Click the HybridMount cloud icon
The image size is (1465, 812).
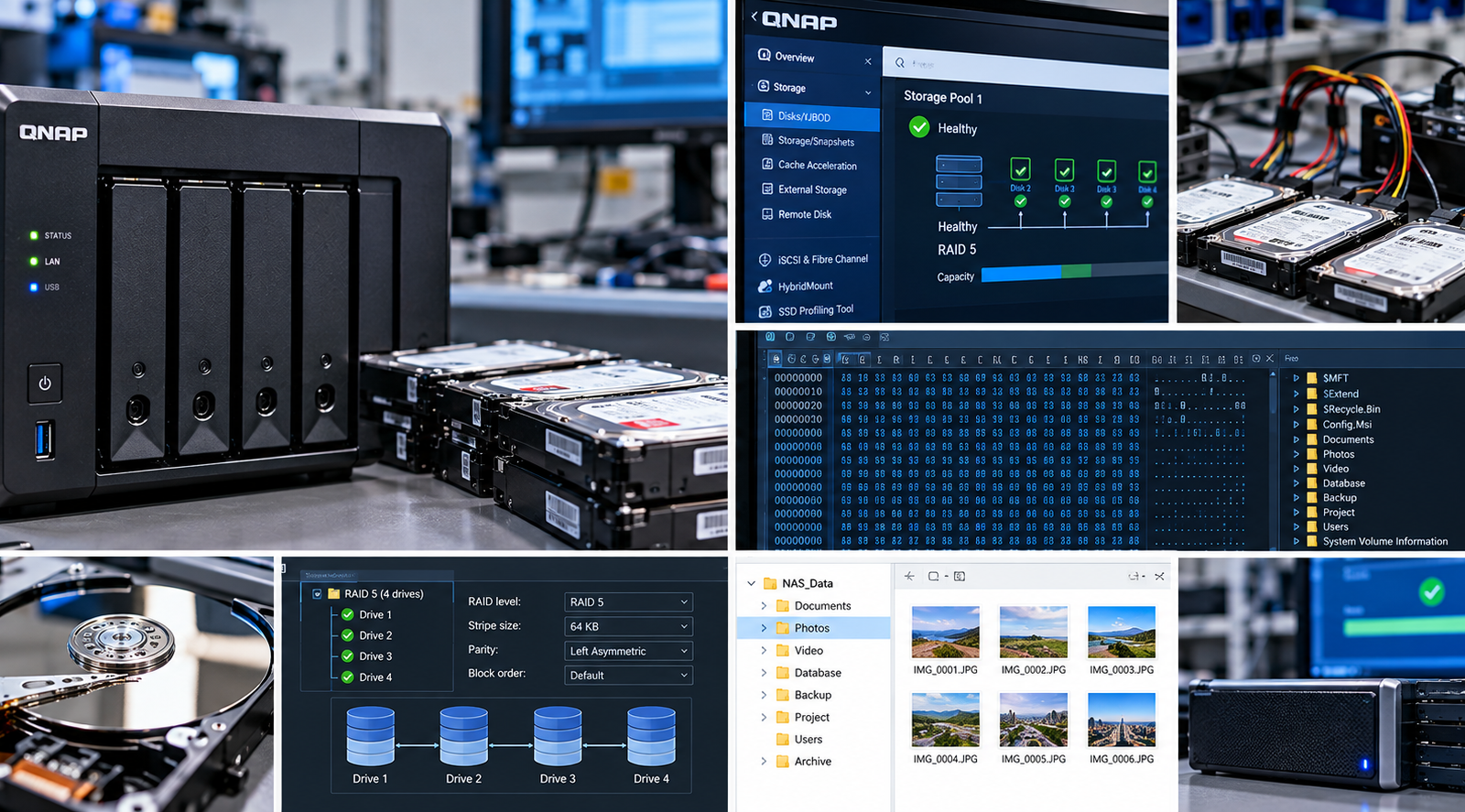[765, 286]
